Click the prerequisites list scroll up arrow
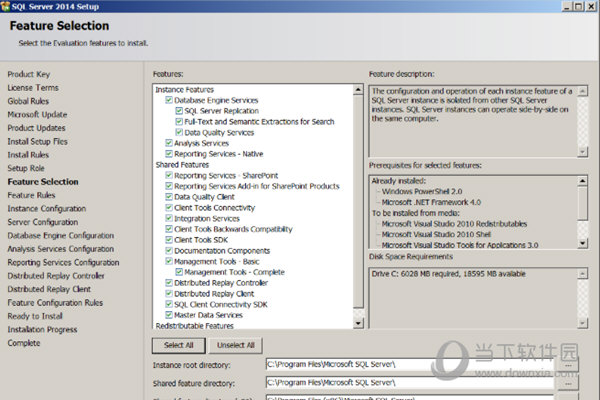Image resolution: width=600 pixels, height=400 pixels. pos(582,181)
